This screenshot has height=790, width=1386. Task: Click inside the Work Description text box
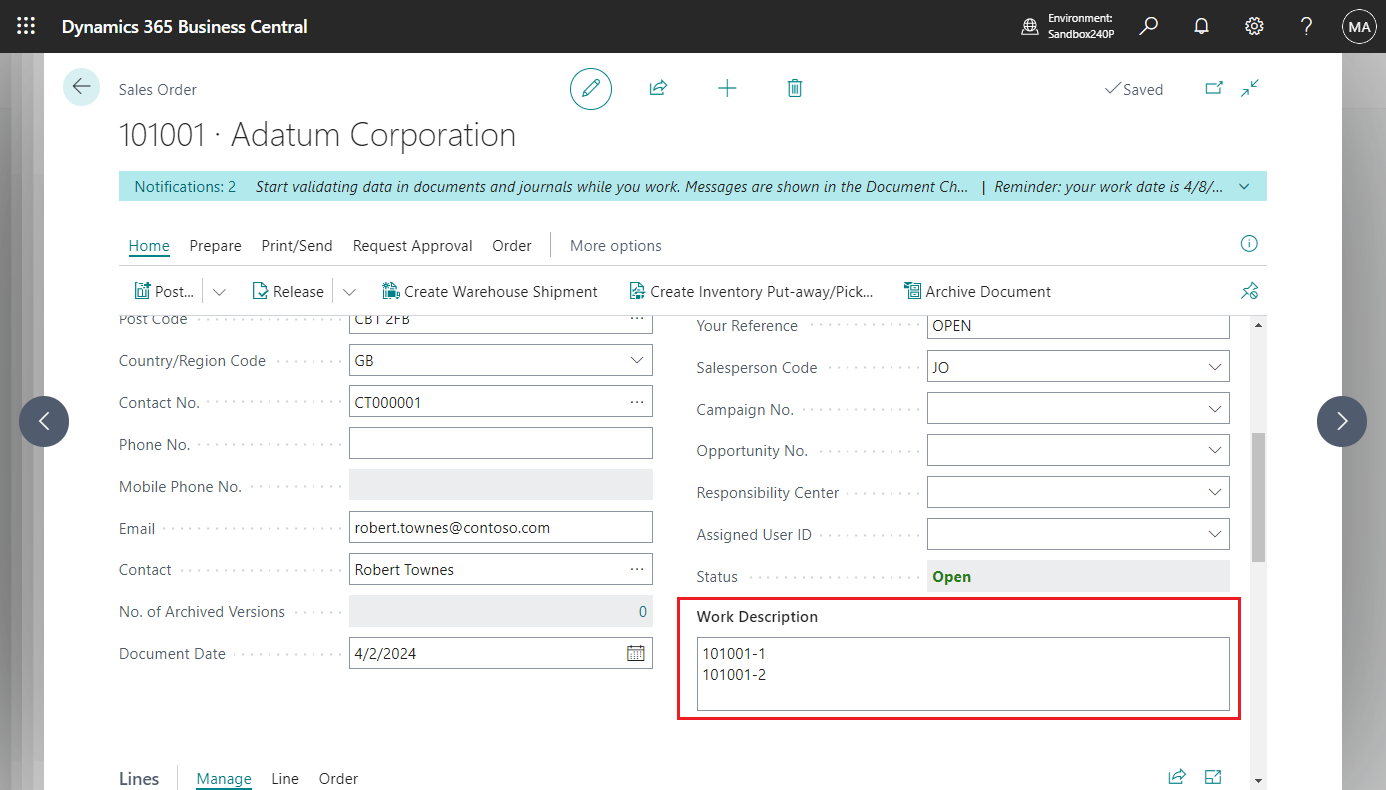click(960, 672)
